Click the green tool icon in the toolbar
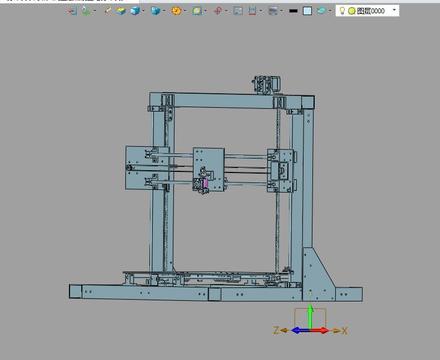This screenshot has height=360, width=440. click(86, 11)
